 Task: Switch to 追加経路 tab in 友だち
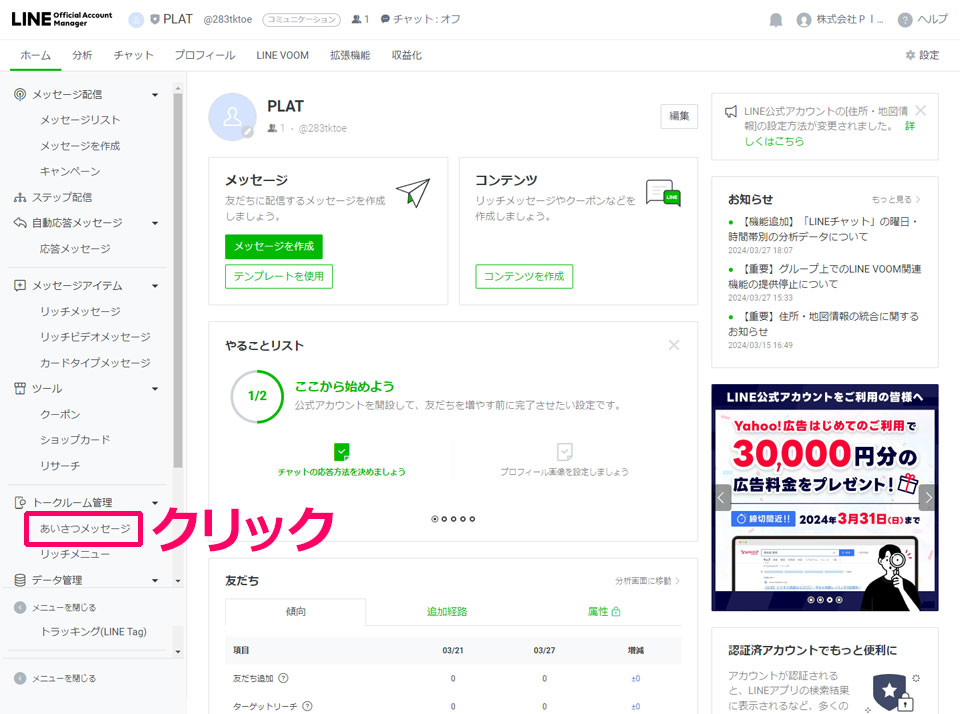(447, 611)
